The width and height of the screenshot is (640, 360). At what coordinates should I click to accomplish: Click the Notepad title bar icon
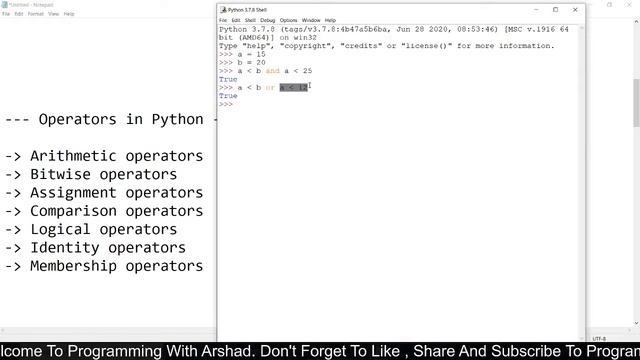coord(4,5)
